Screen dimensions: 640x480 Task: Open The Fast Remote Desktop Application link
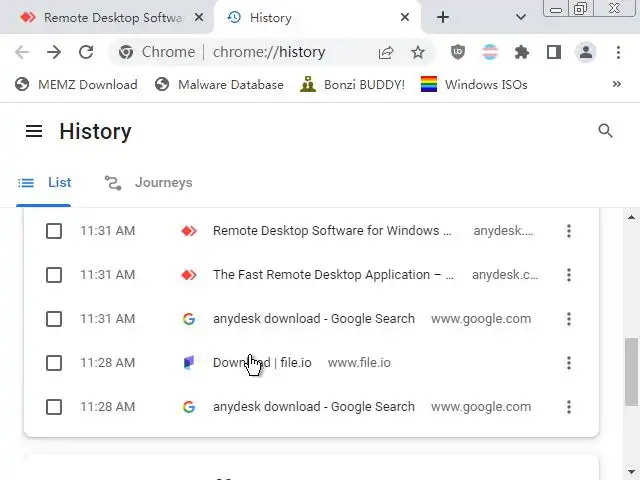pyautogui.click(x=333, y=275)
